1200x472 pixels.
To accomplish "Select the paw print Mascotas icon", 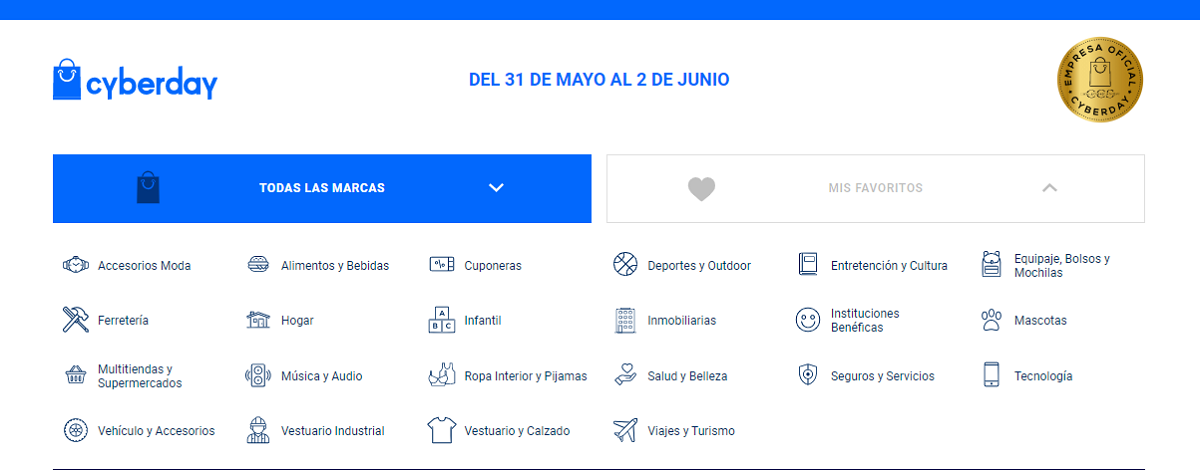I will 991,320.
